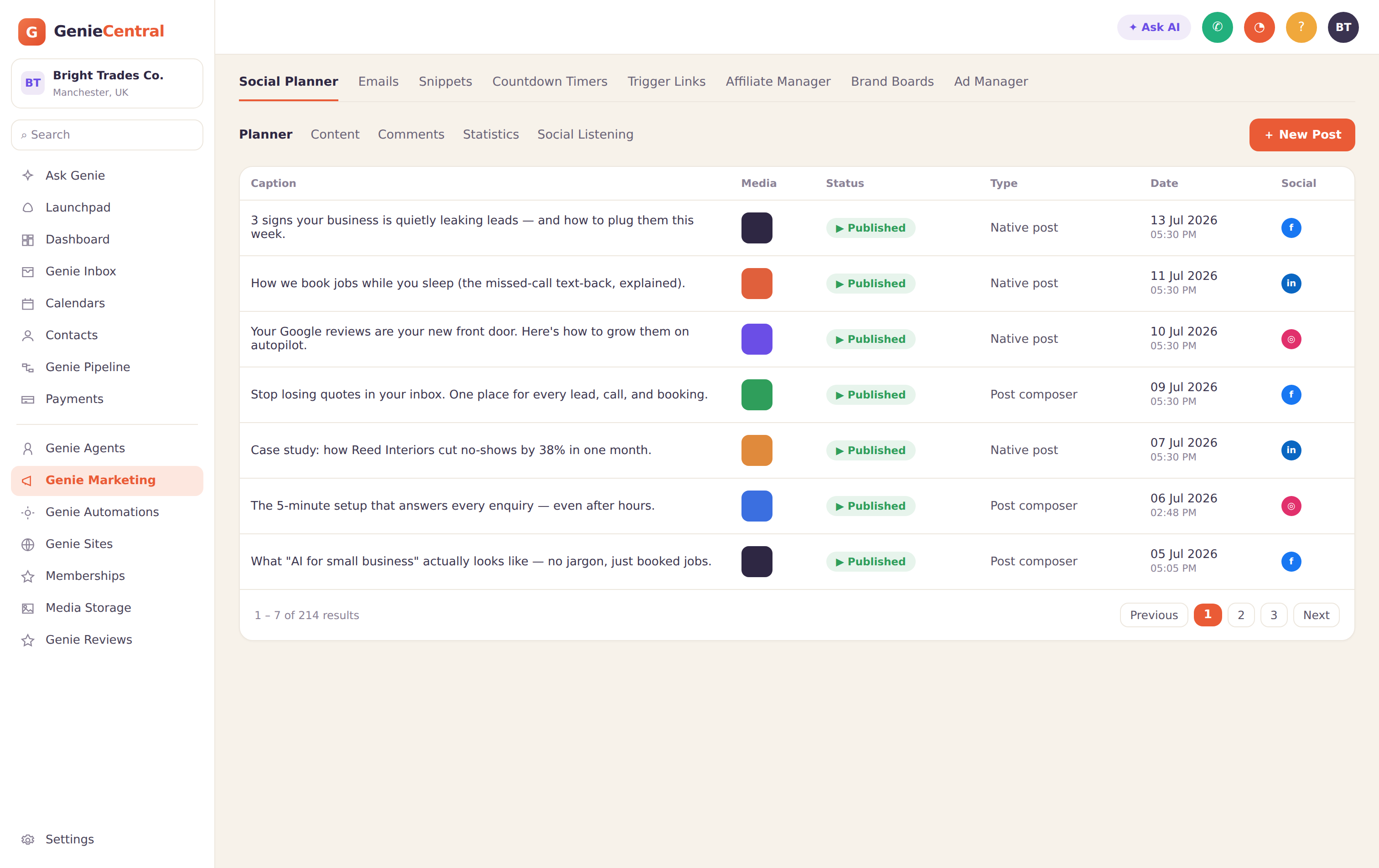Click the orange-red clock icon in header
1379x868 pixels.
tap(1260, 27)
